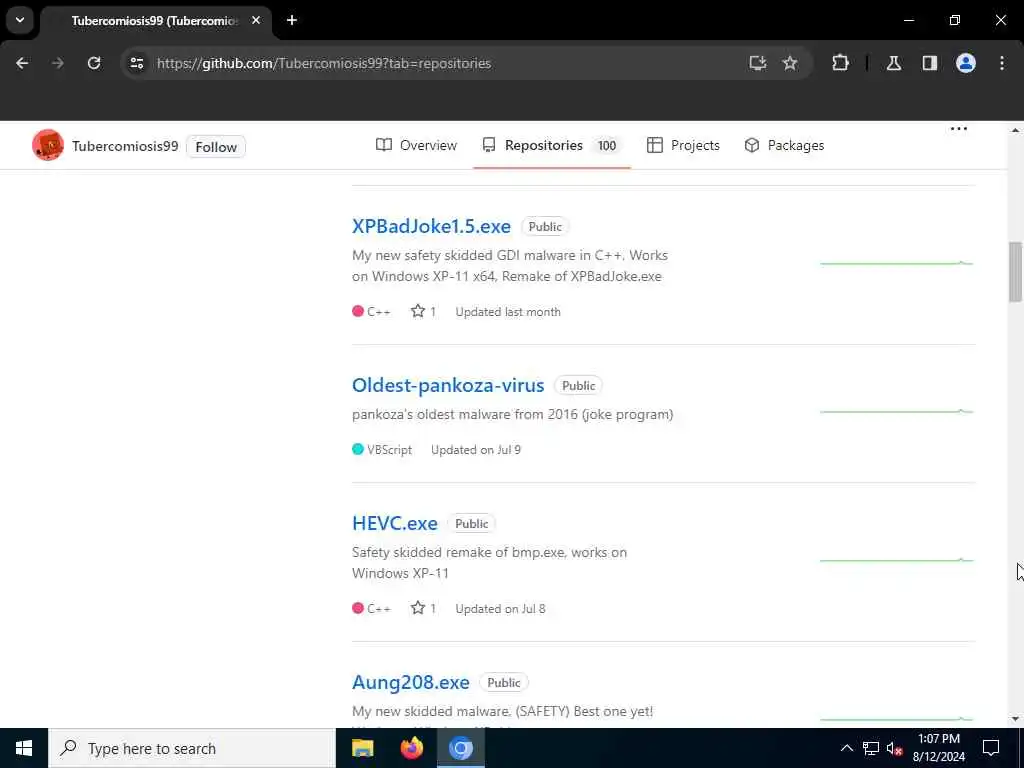Open the Oldest-pankoza-virus repository
The width and height of the screenshot is (1024, 768).
point(448,385)
